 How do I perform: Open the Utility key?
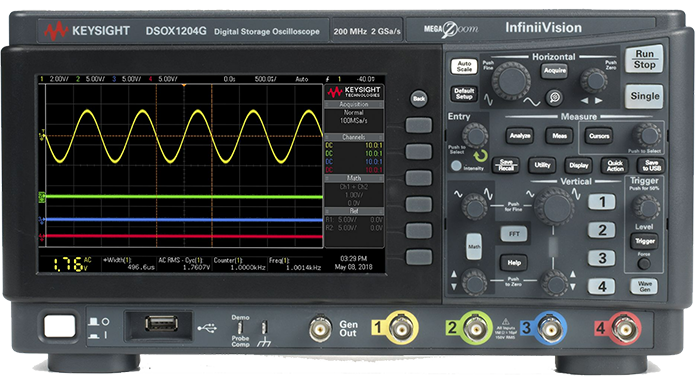click(x=542, y=165)
